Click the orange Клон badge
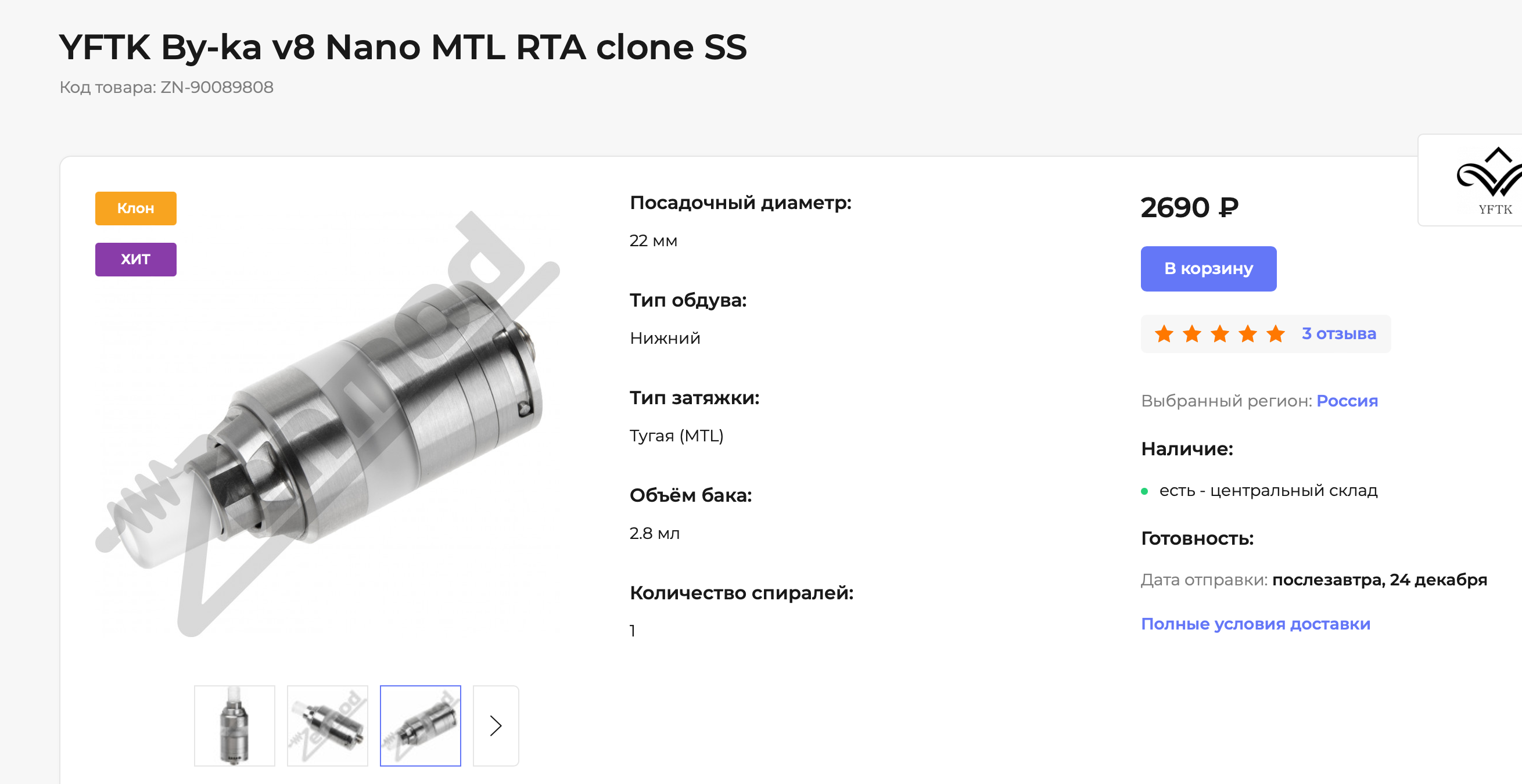 click(136, 208)
